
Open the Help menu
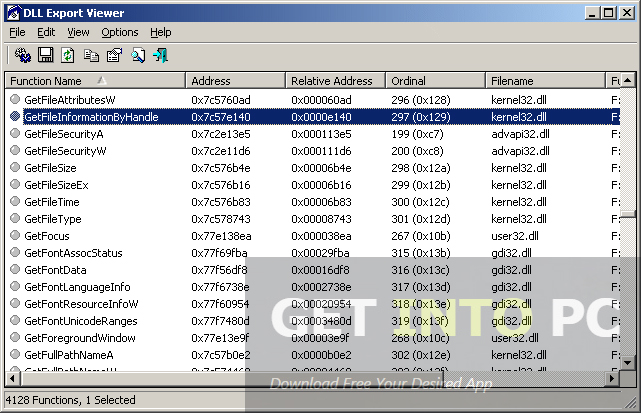pos(161,32)
